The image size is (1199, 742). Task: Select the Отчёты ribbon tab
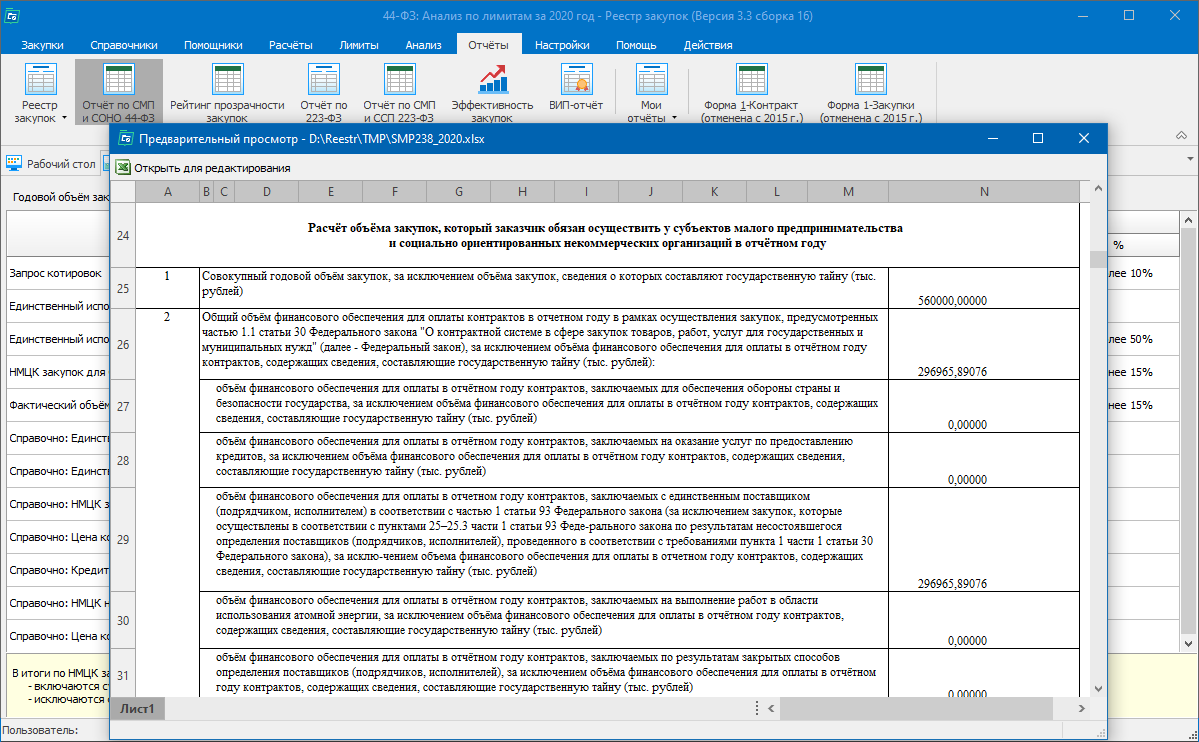489,44
